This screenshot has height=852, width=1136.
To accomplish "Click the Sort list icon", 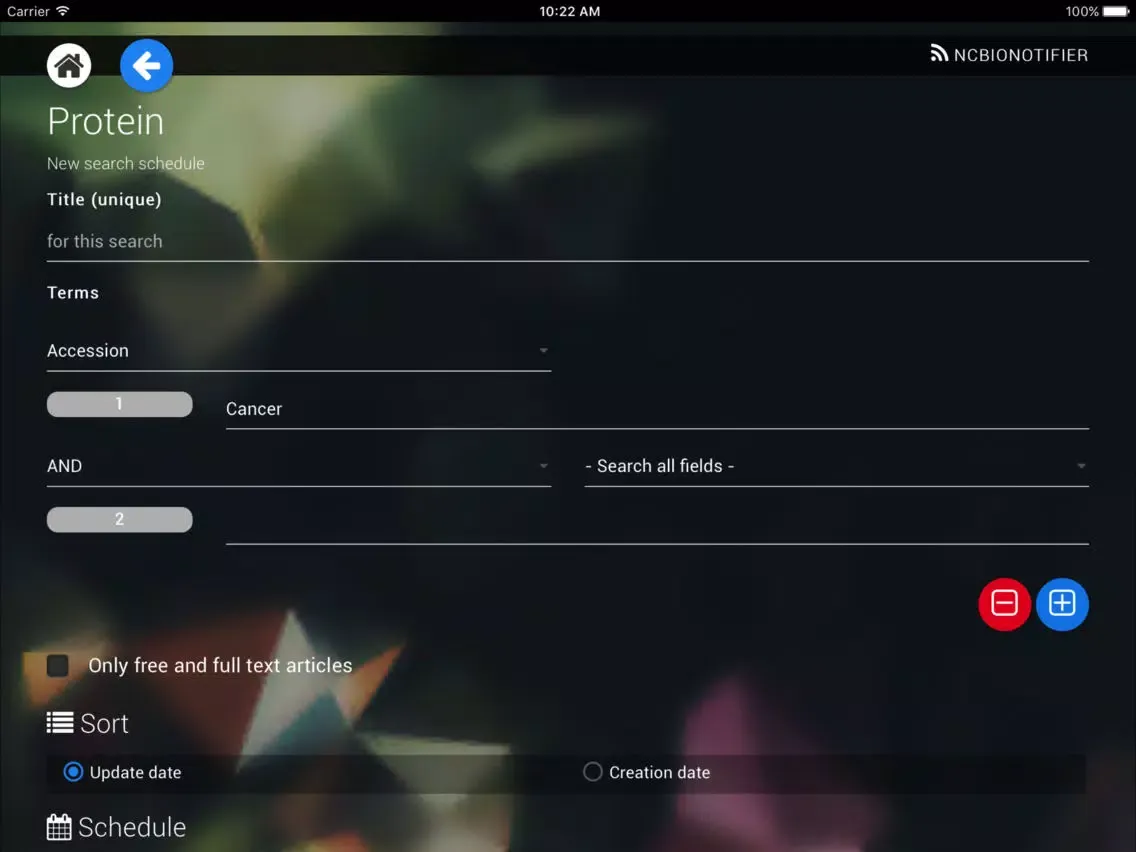I will click(60, 723).
